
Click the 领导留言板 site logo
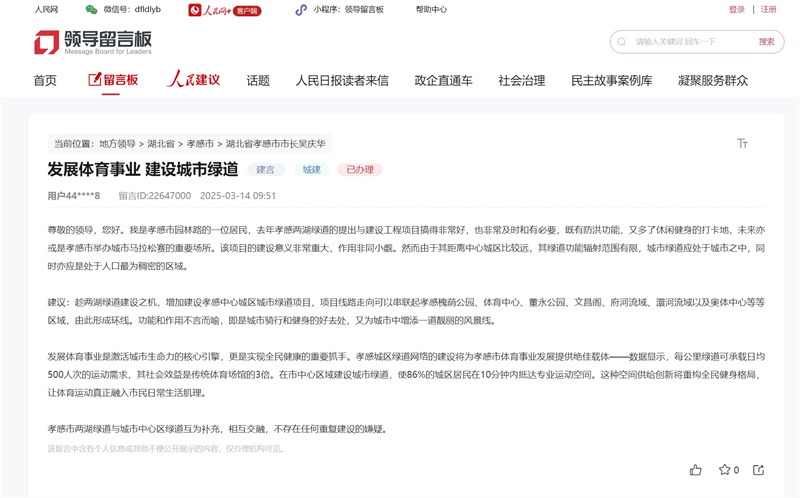pyautogui.click(x=93, y=42)
